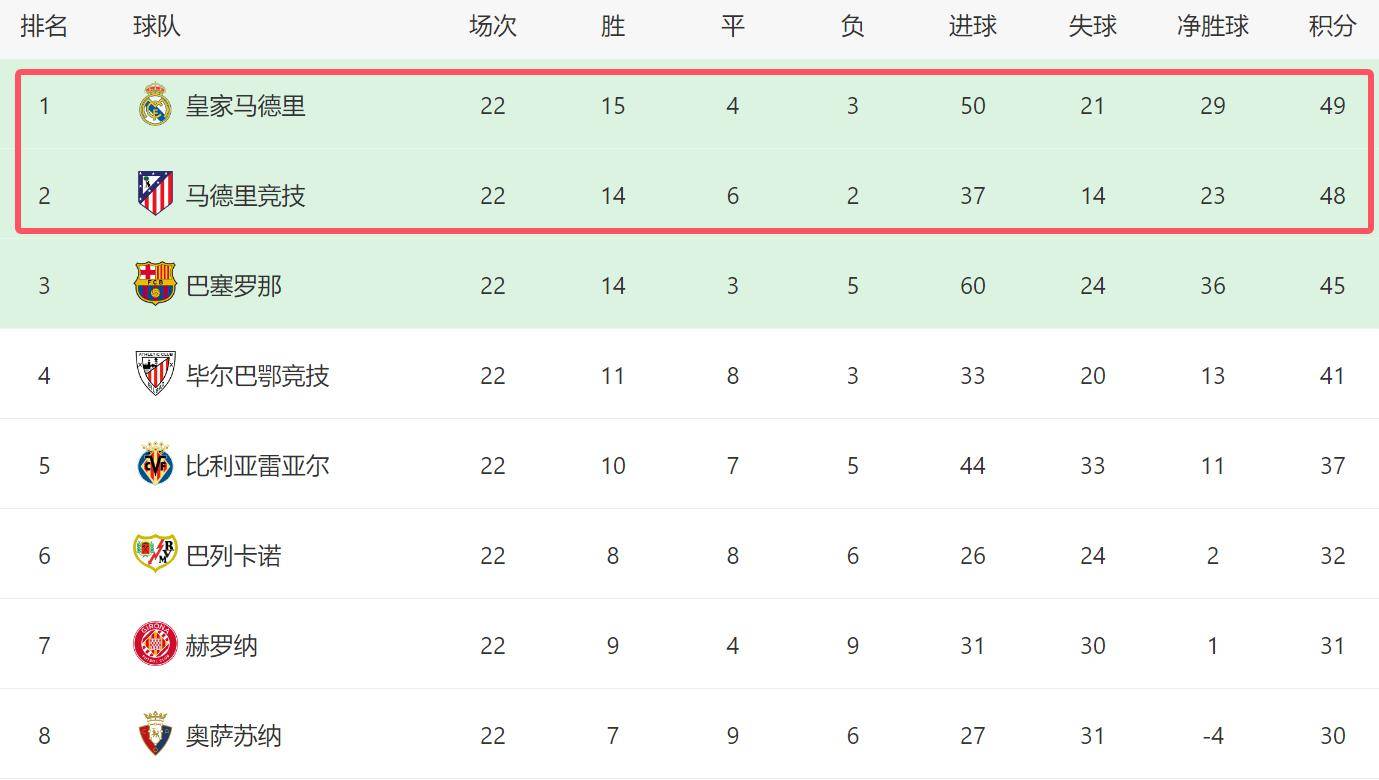Image resolution: width=1379 pixels, height=780 pixels.
Task: Click the 比利亚雷亚尔 team name
Action: tap(257, 466)
